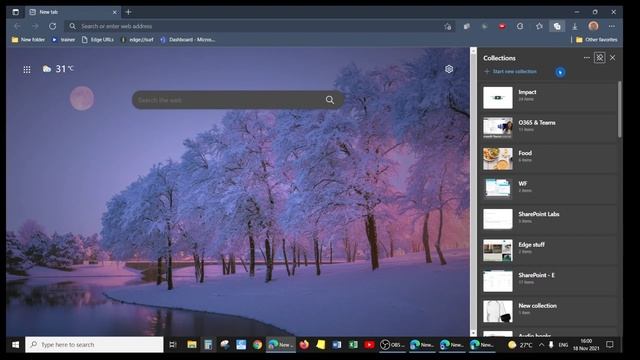Open the Collections toolbar button

557,26
